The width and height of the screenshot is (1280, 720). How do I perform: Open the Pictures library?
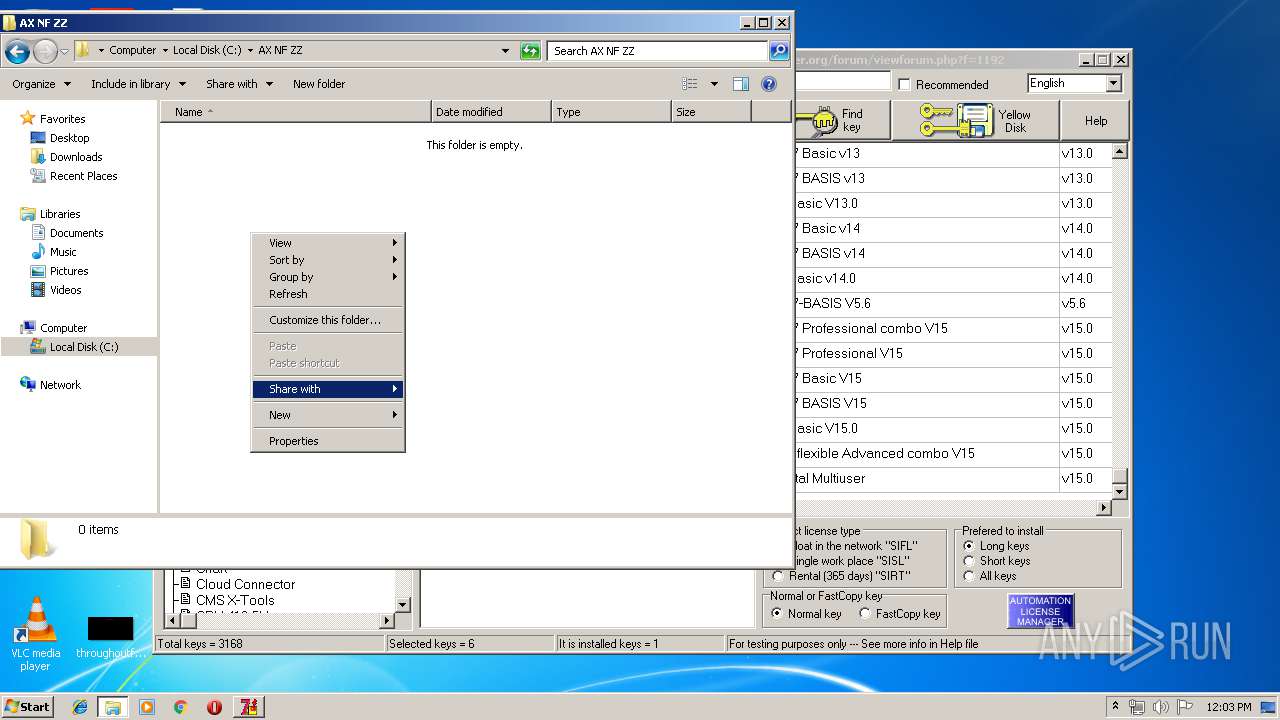click(69, 271)
